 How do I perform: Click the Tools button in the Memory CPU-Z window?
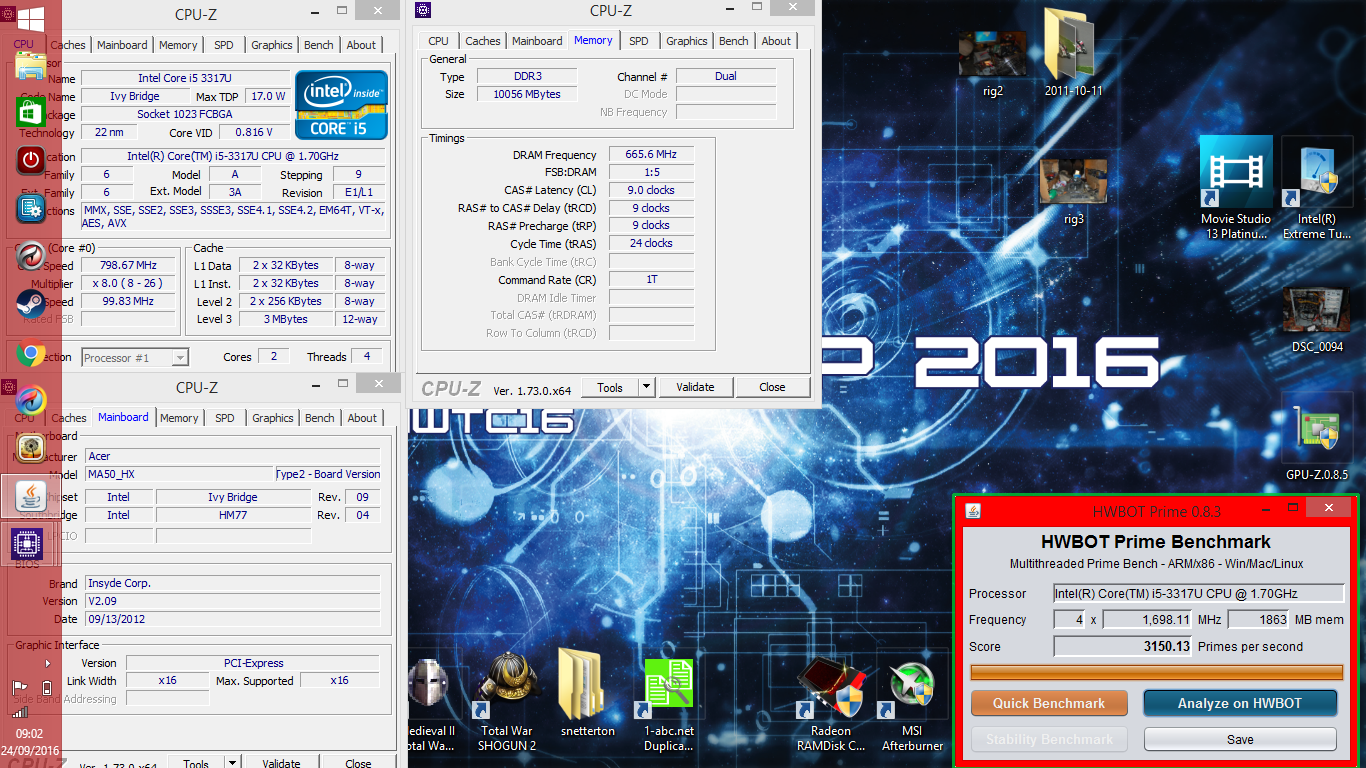(x=610, y=387)
